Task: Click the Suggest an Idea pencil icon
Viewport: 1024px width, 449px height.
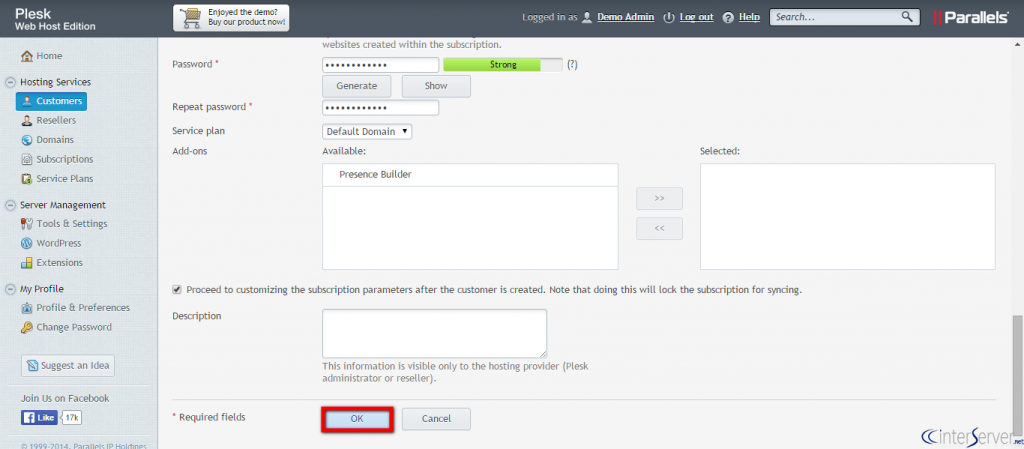Action: coord(32,366)
